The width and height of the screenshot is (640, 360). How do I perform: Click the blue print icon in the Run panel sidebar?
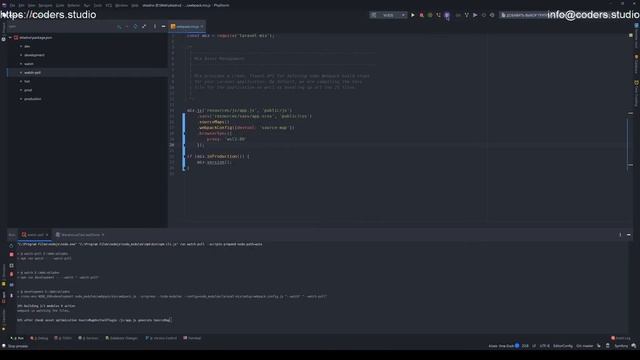tap(11, 284)
